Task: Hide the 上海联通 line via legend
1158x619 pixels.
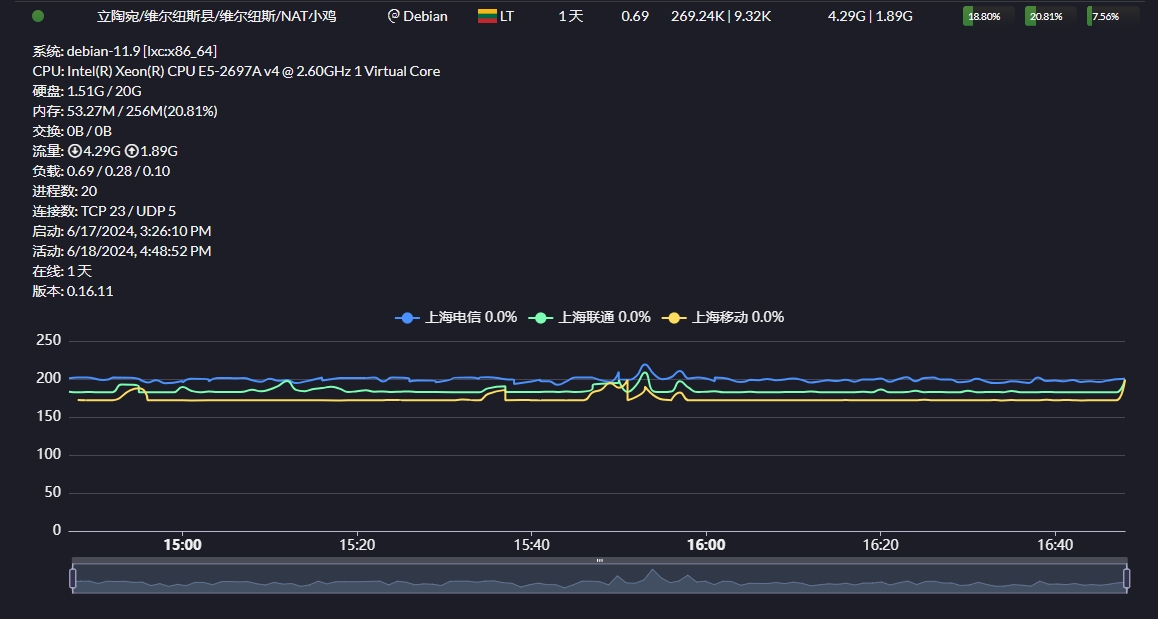Action: tap(589, 317)
